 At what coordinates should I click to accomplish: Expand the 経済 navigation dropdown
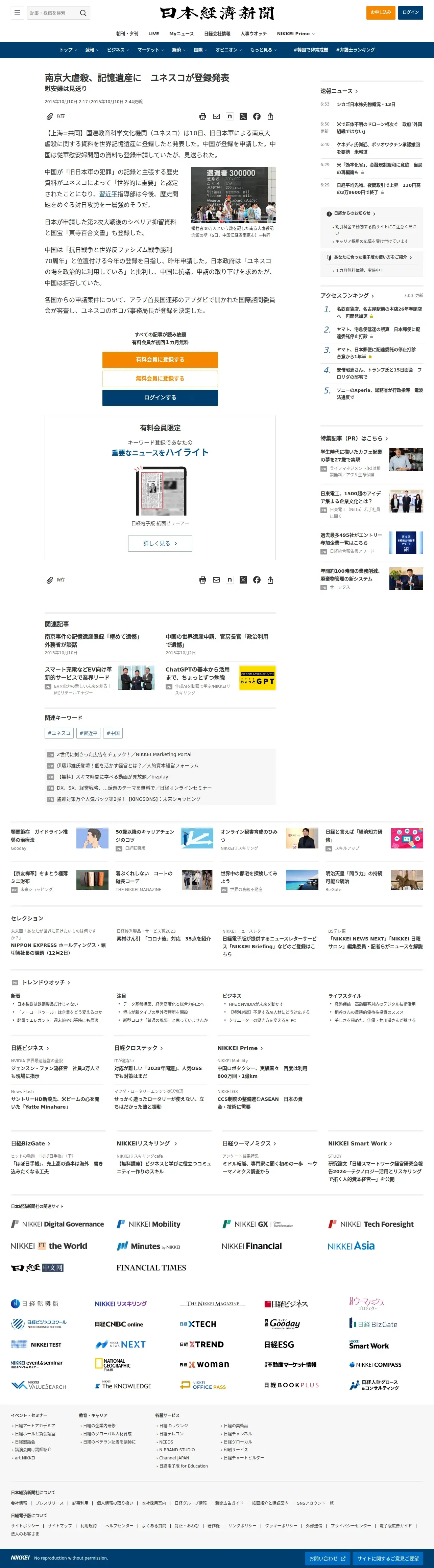tap(179, 50)
